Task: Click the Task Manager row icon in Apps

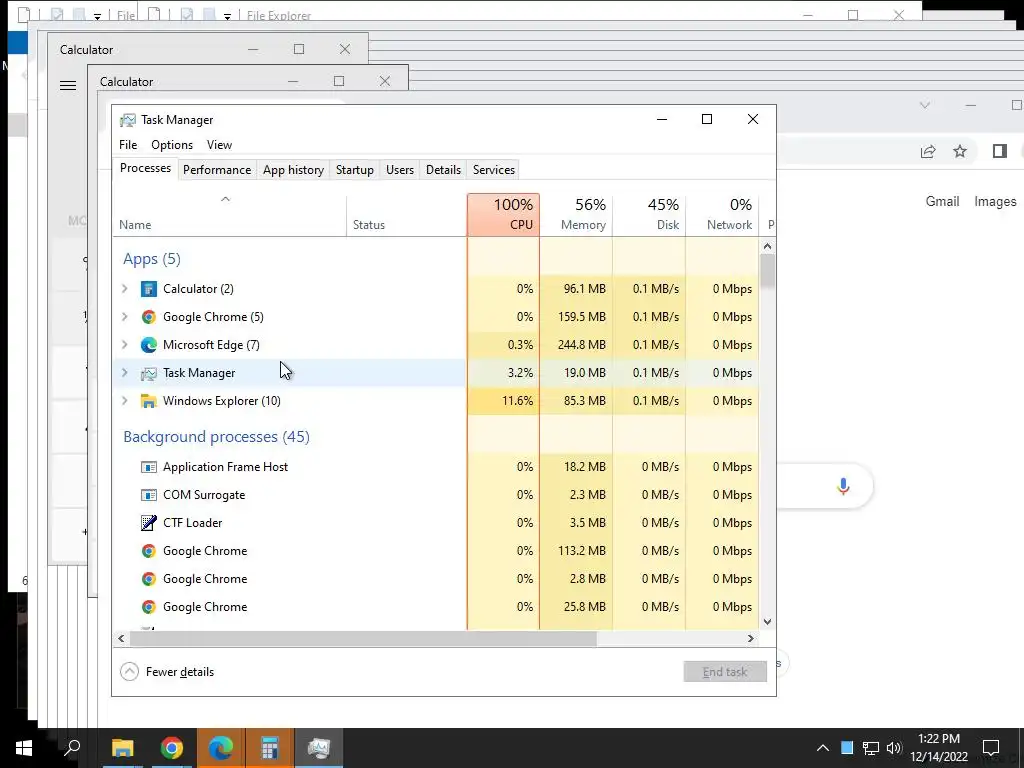Action: tap(149, 373)
